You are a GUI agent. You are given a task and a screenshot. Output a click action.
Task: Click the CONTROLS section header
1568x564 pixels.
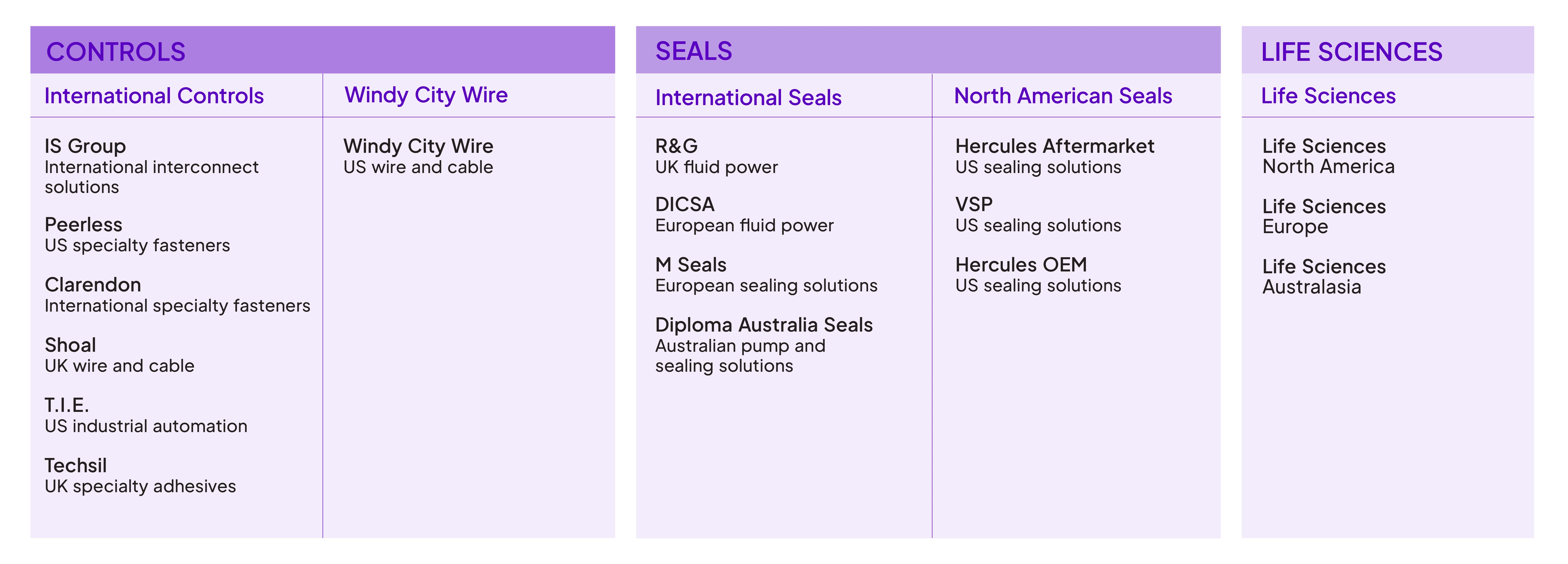116,52
